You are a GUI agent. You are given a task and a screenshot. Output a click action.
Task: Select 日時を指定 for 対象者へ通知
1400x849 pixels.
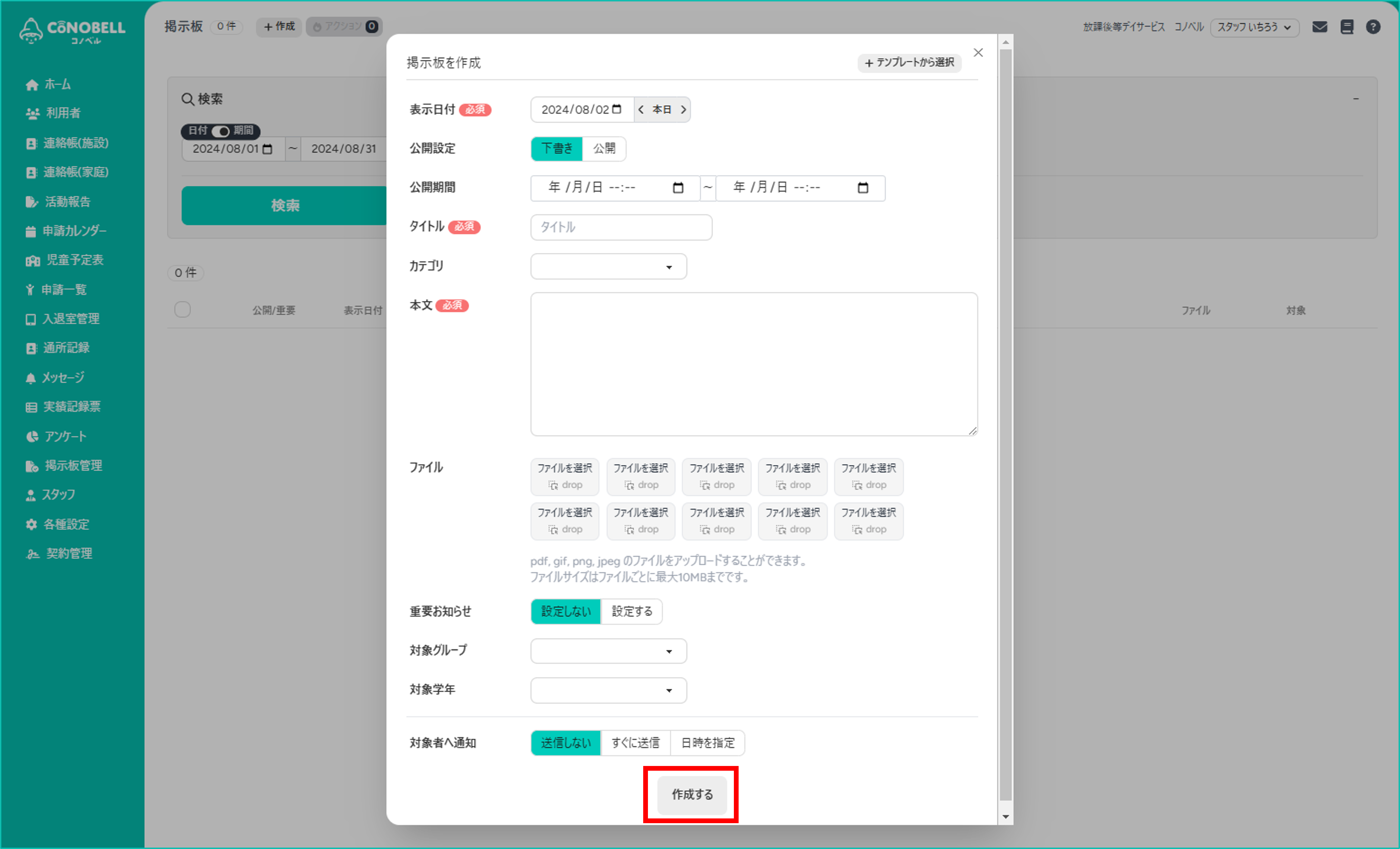pos(708,743)
